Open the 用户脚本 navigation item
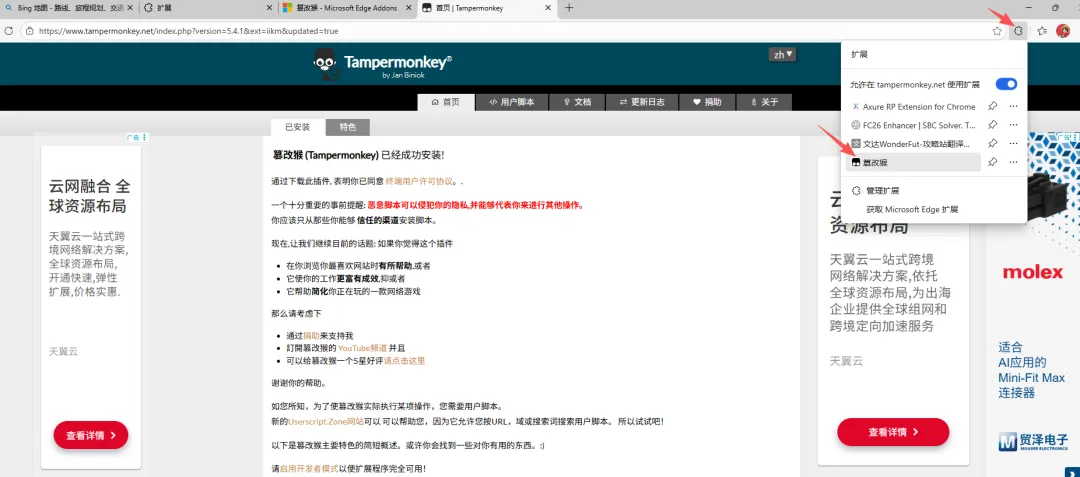The image size is (1080, 477). click(512, 102)
